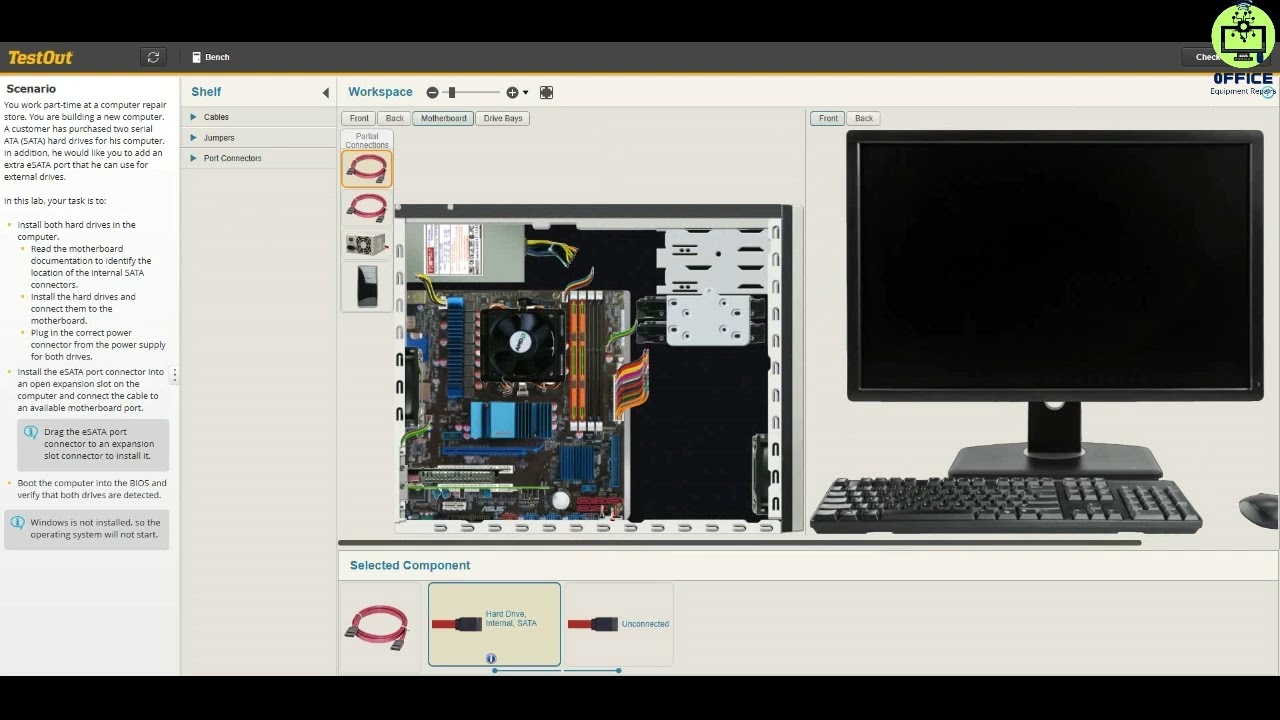The image size is (1280, 720).
Task: Zoom in the workspace with plus icon
Action: 512,92
